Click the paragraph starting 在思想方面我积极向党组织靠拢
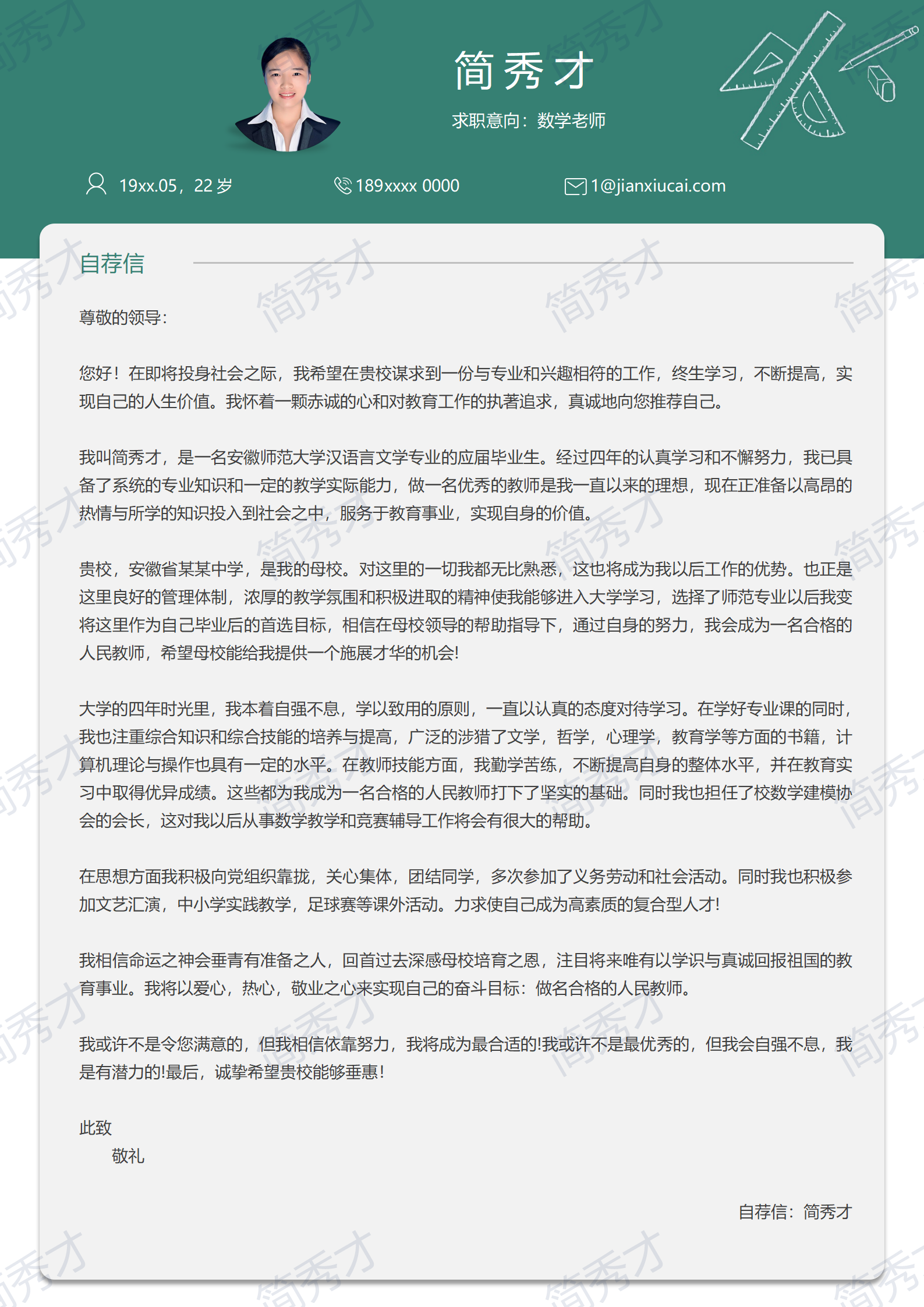The height and width of the screenshot is (1307, 924). coord(466,890)
